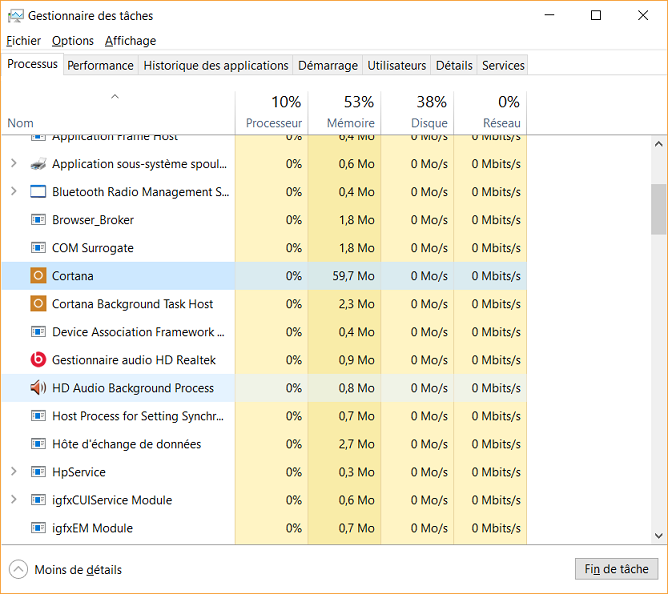Click the Cortana process icon

tap(39, 276)
